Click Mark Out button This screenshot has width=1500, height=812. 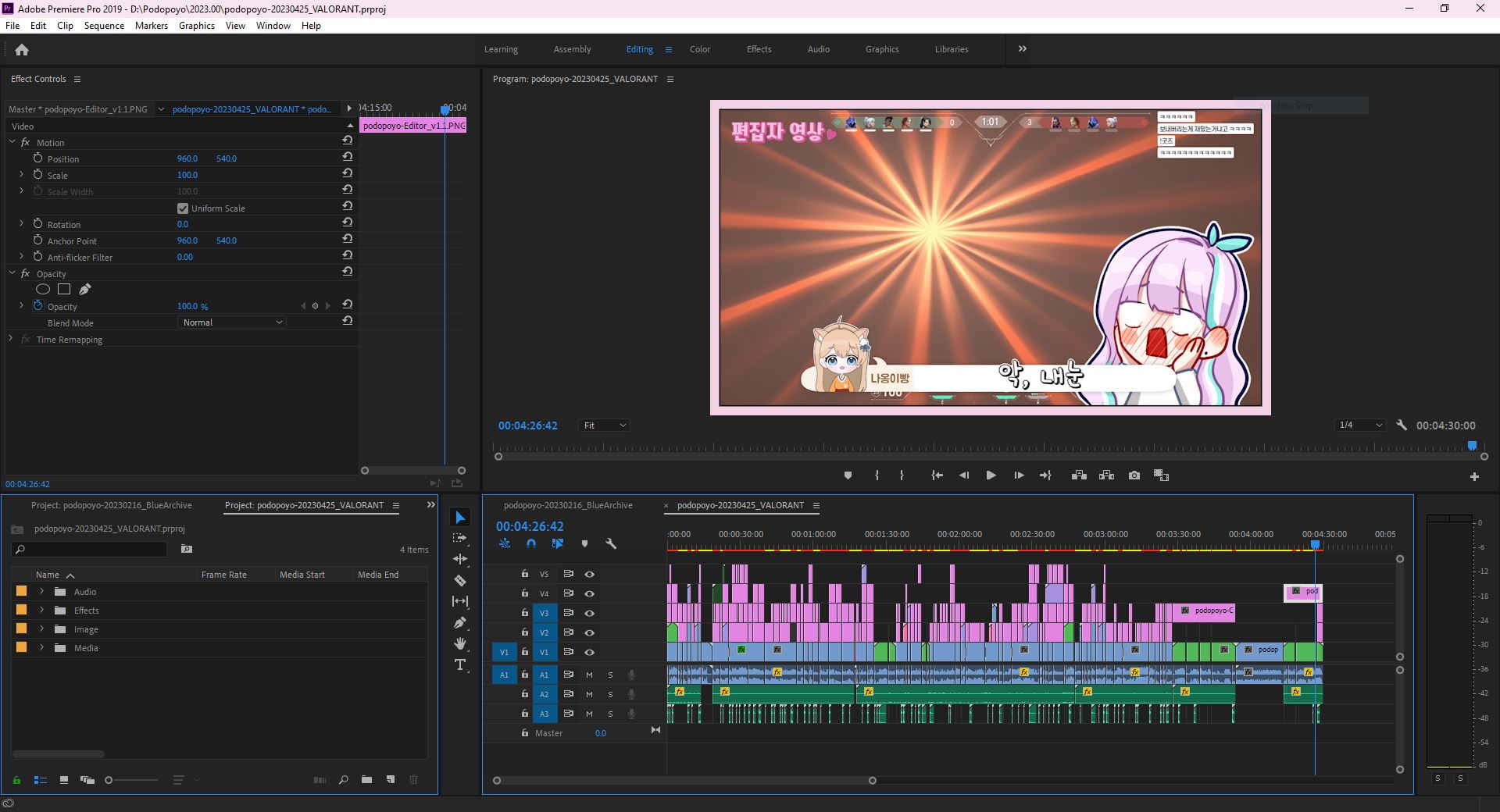click(x=902, y=475)
